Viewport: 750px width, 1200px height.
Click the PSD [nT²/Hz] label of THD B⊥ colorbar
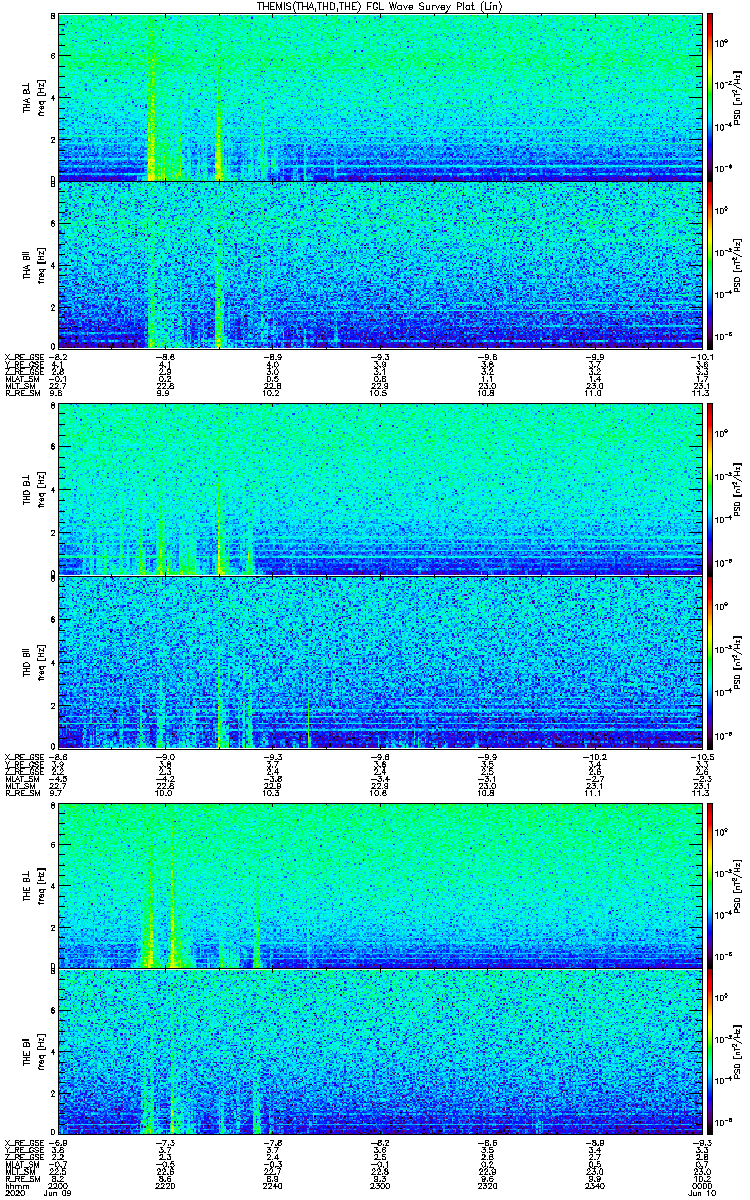click(x=737, y=492)
